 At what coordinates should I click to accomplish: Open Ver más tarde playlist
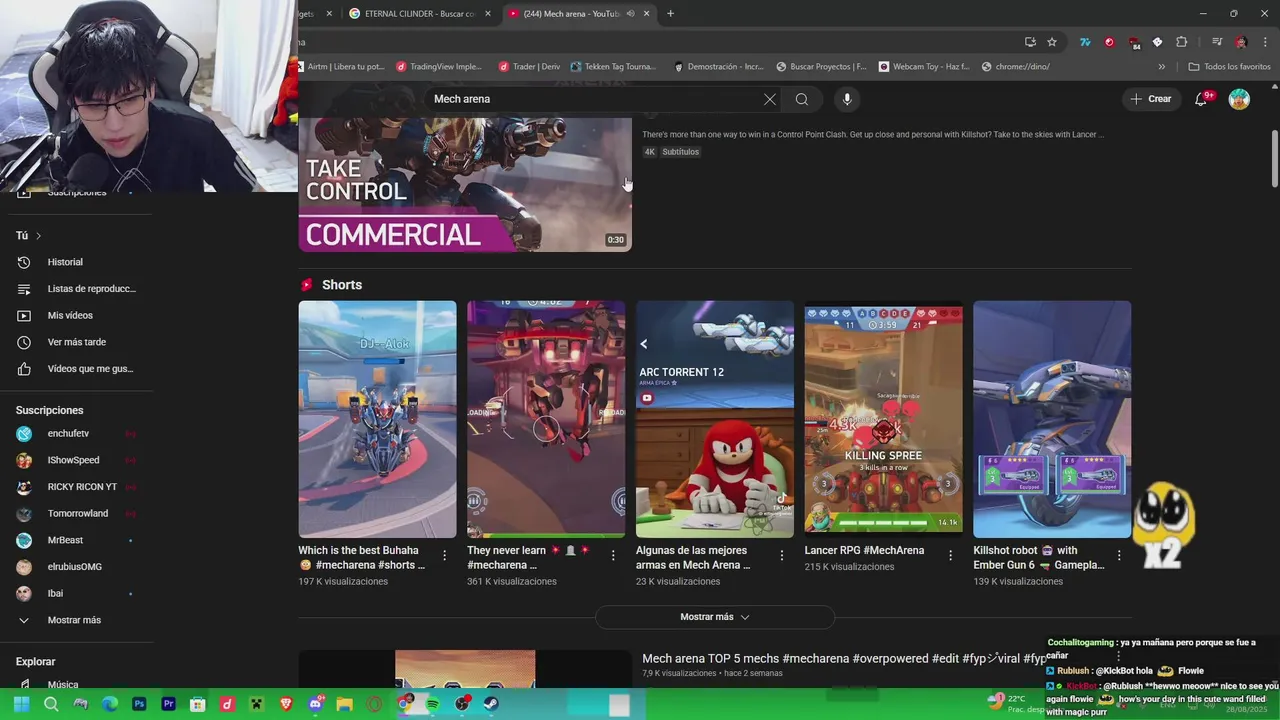(x=77, y=342)
